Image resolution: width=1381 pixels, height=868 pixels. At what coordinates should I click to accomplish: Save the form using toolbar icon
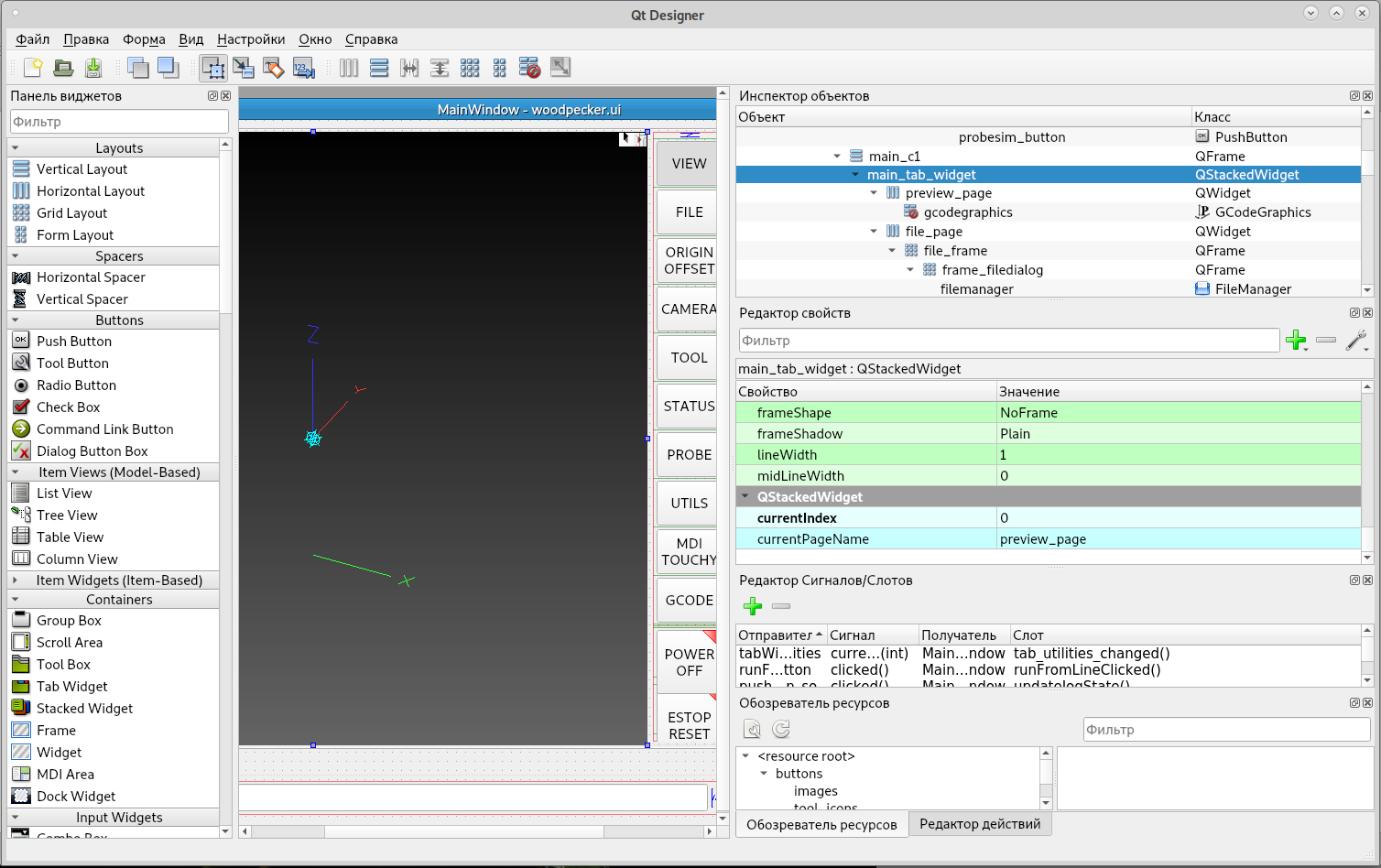[92, 67]
